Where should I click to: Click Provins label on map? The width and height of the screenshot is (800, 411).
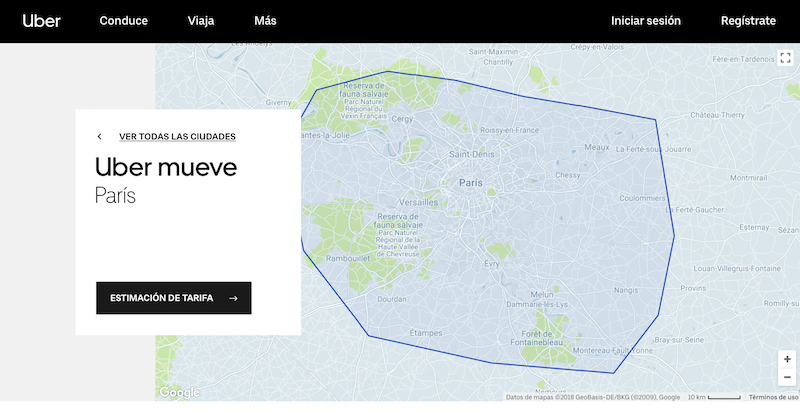tap(693, 288)
